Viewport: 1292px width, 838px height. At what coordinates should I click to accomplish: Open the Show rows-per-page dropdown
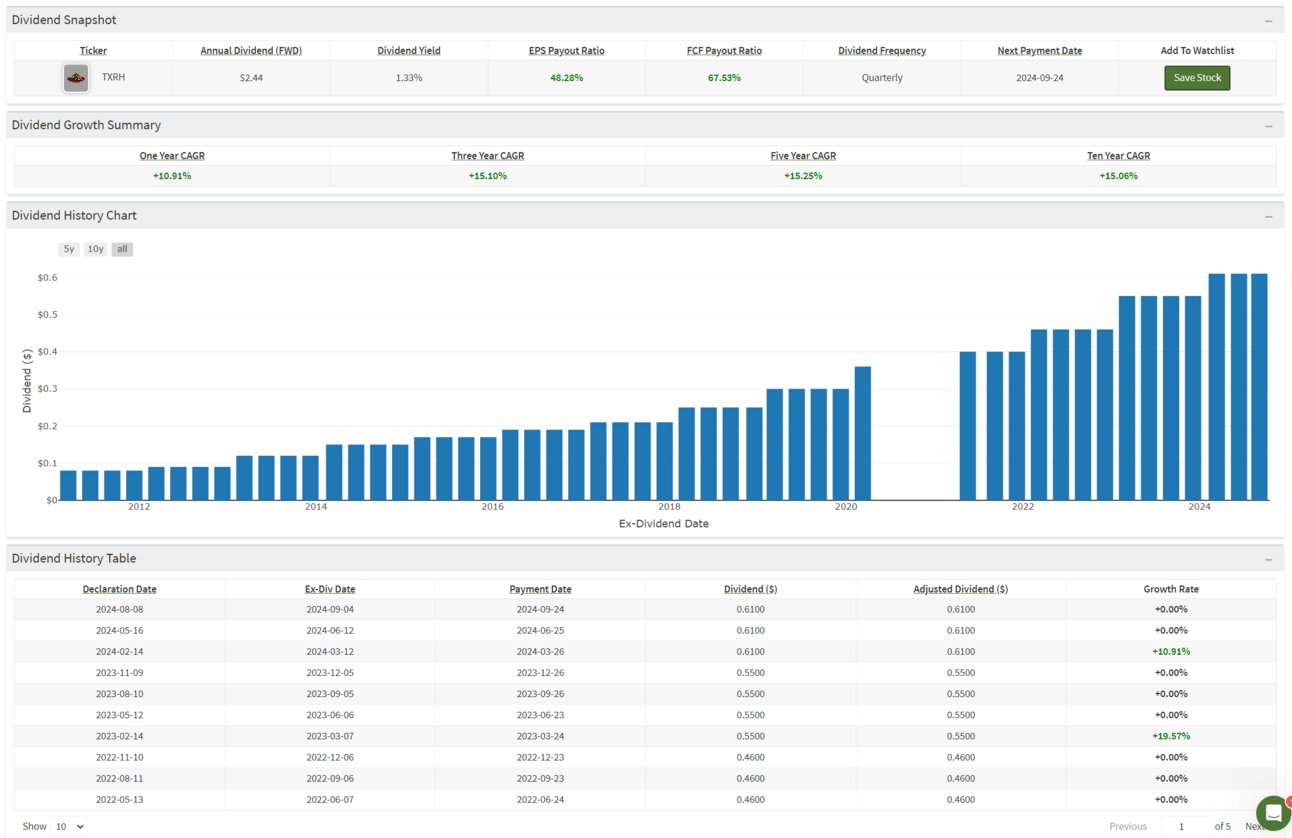pyautogui.click(x=69, y=826)
